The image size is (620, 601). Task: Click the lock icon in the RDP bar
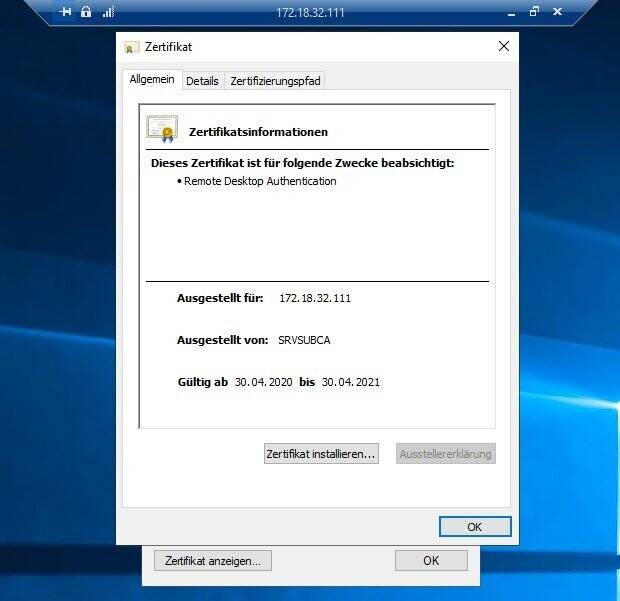[86, 12]
